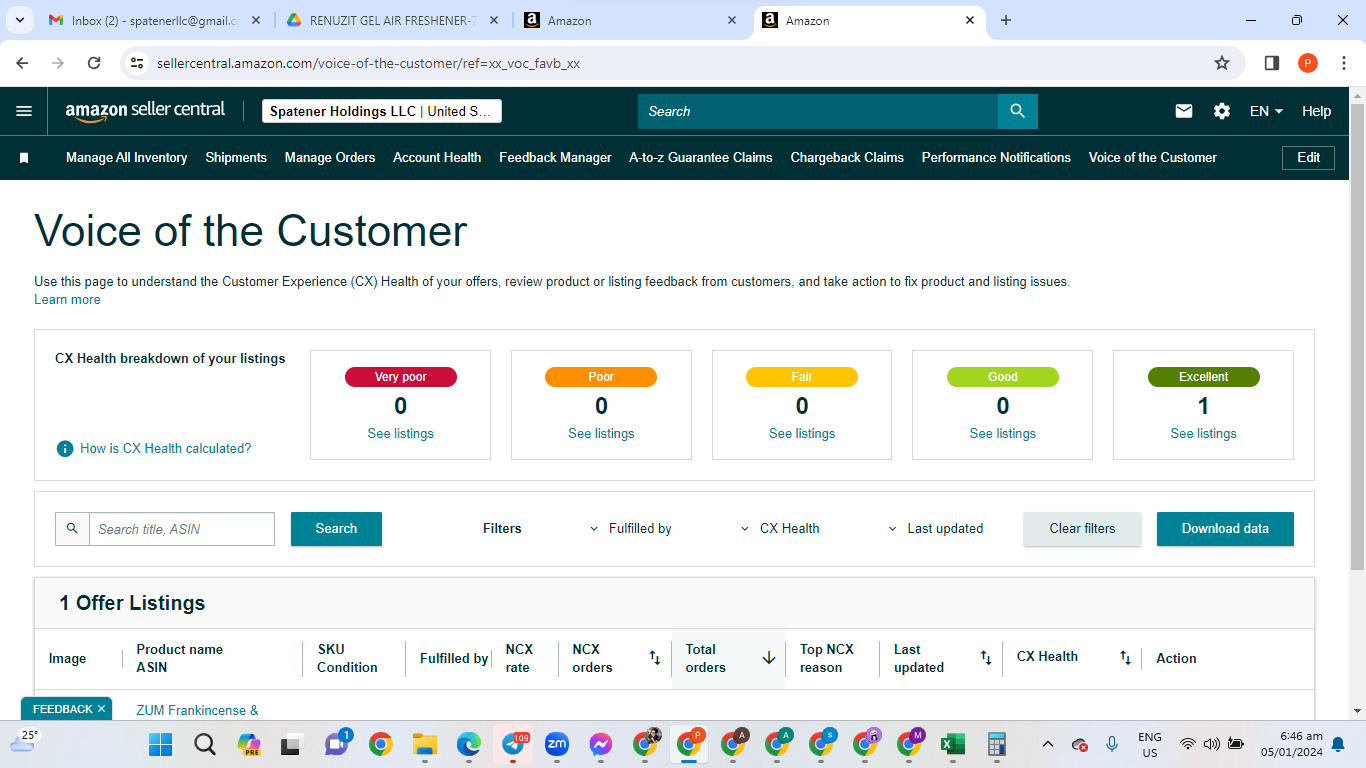Open tab search chevron in Chrome

(x=19, y=20)
